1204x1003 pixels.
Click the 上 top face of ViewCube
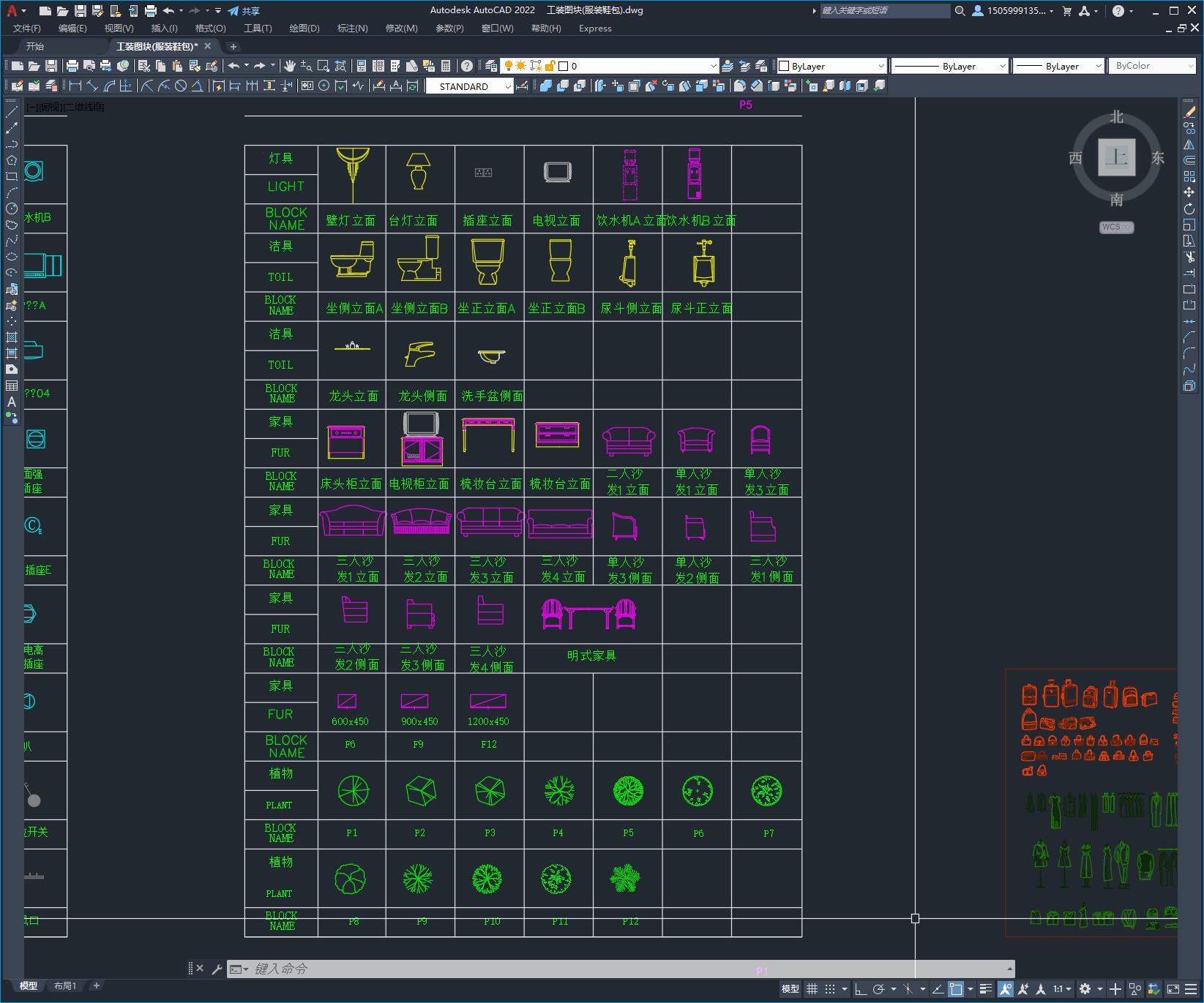click(x=1117, y=157)
